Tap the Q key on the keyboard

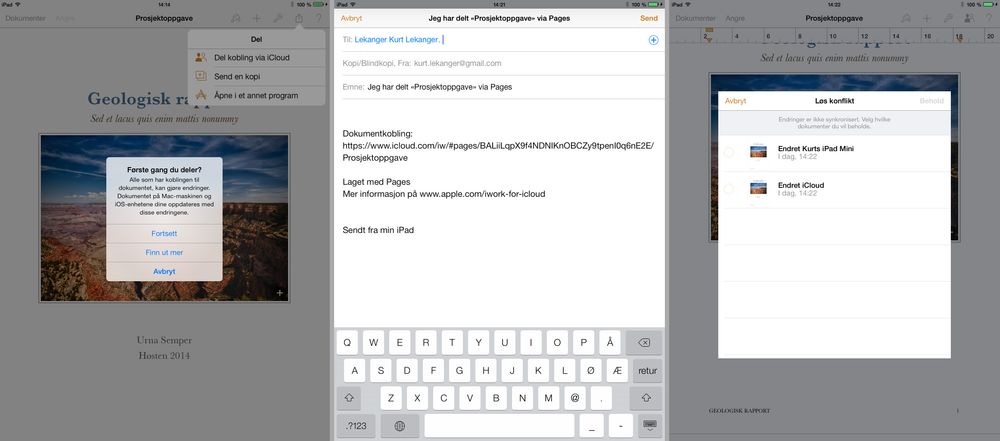point(347,342)
